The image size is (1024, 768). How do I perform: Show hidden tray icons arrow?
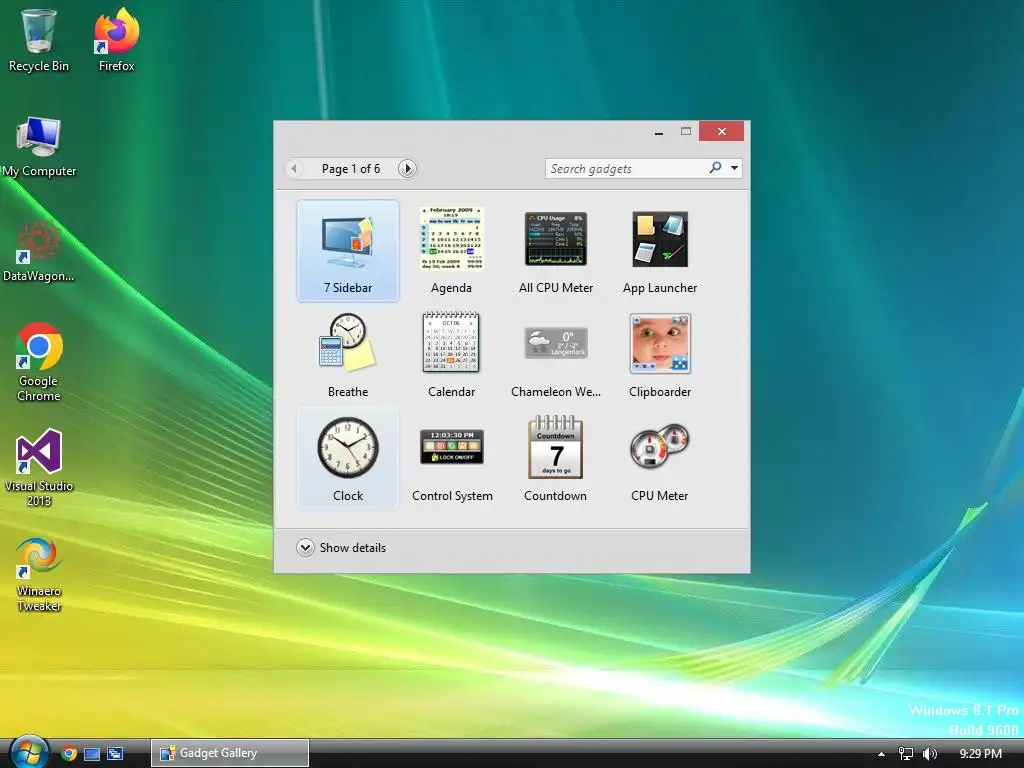click(x=881, y=754)
